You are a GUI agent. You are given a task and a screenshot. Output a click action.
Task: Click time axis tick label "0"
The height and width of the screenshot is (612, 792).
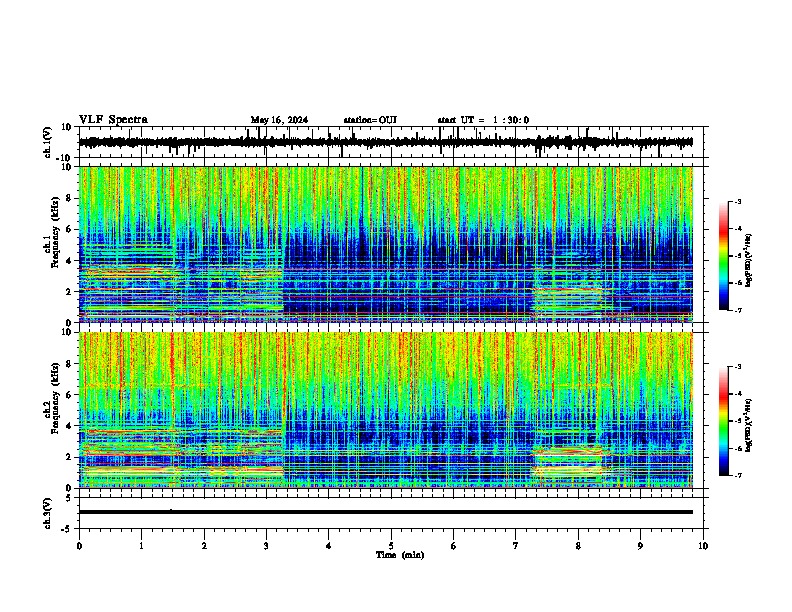pos(79,546)
